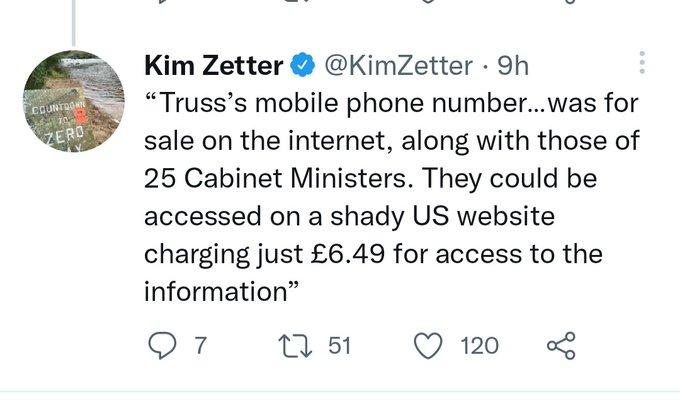Like the tweet with the heart icon
Screen dimensions: 680x403
point(428,346)
